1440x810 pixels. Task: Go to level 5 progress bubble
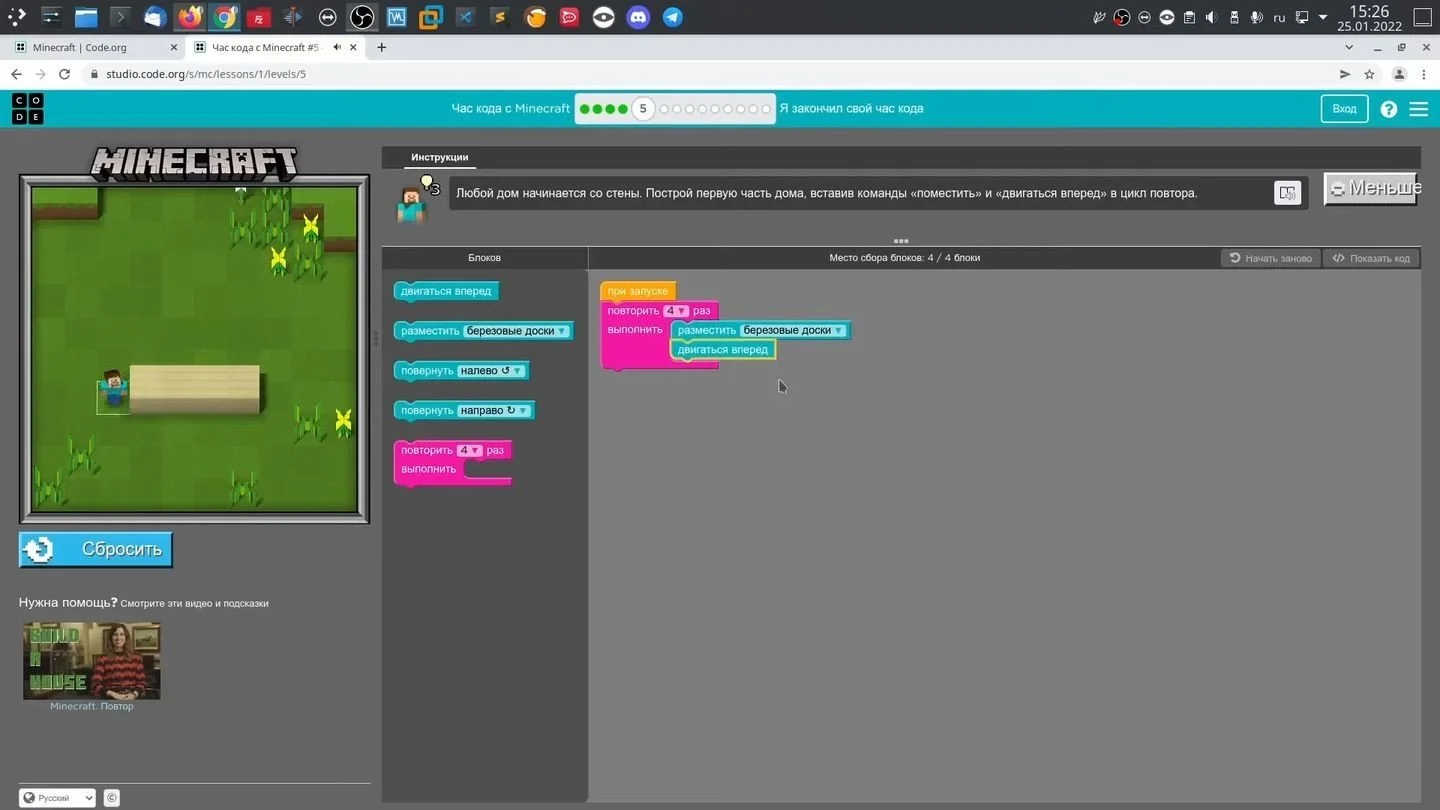[x=643, y=109]
